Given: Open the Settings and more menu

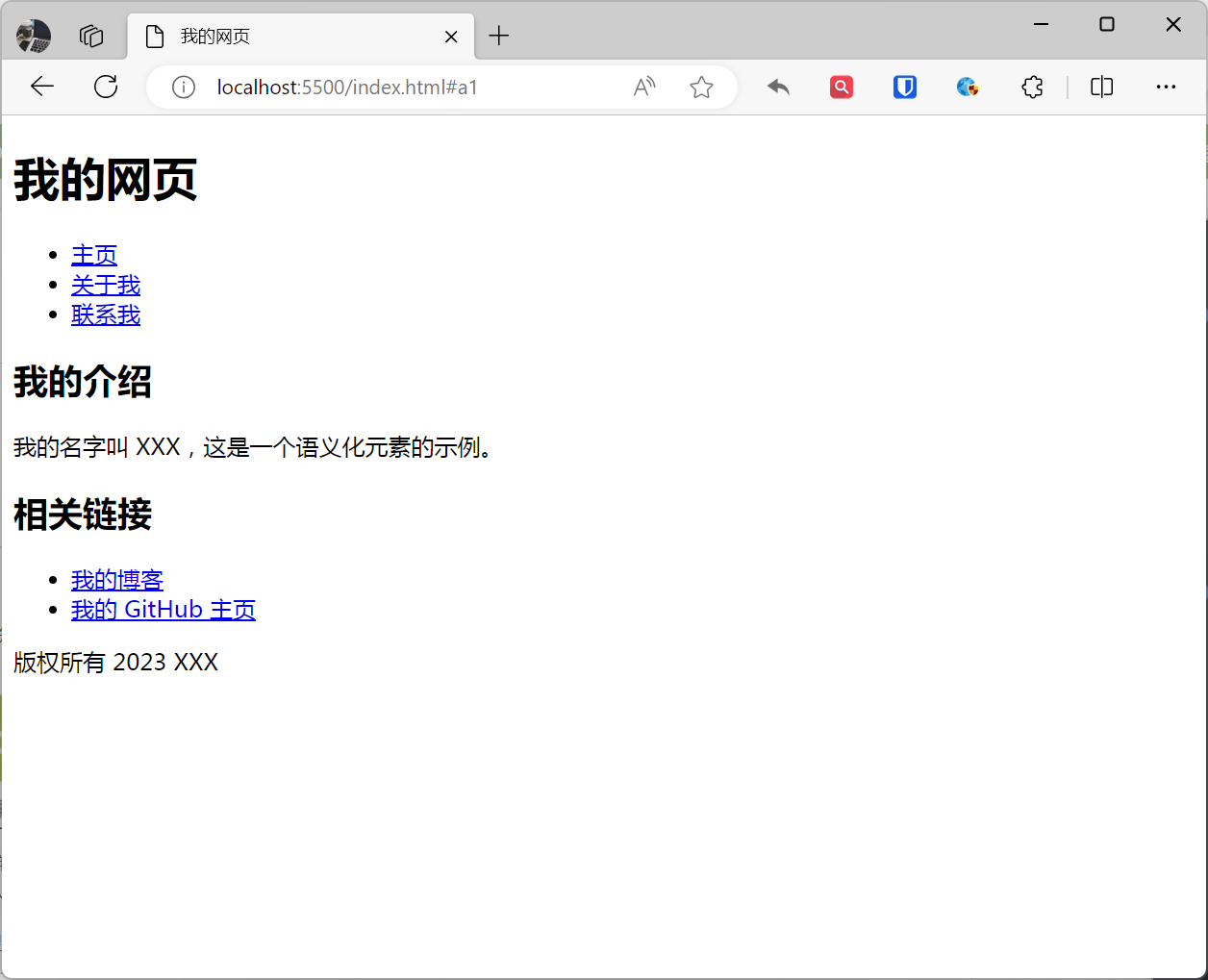Looking at the screenshot, I should pos(1166,87).
